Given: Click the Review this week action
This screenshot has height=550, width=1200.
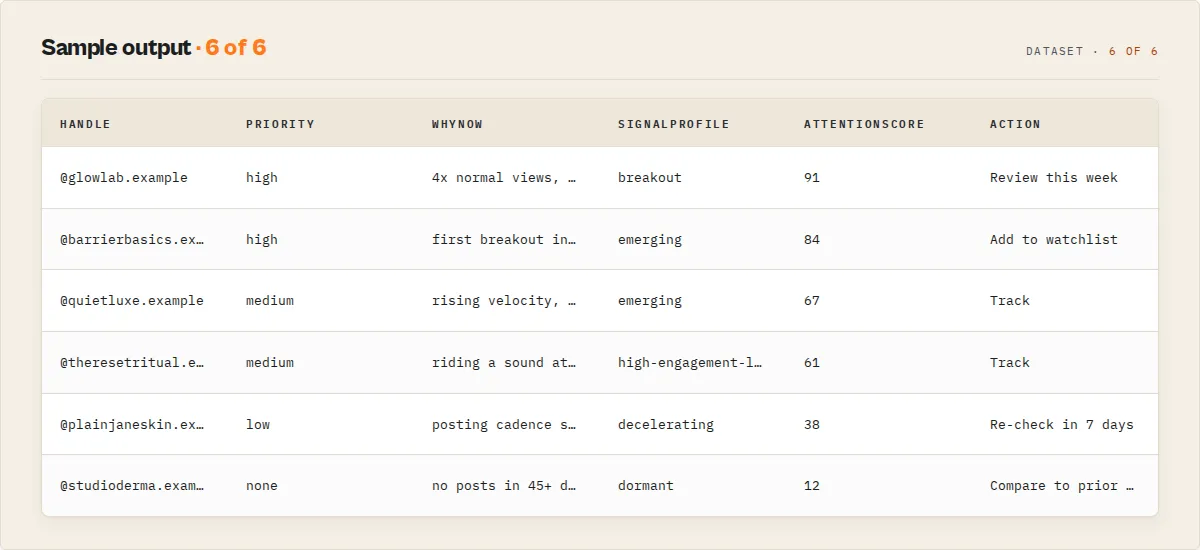Looking at the screenshot, I should [1054, 177].
